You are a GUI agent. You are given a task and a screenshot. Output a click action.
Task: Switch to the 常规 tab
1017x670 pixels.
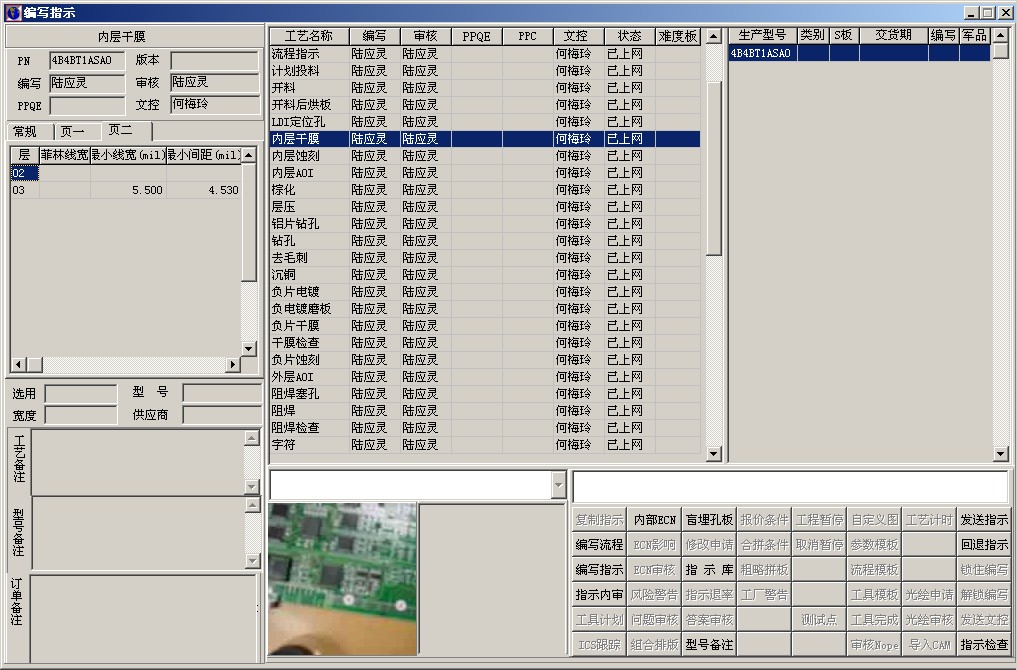[x=26, y=132]
